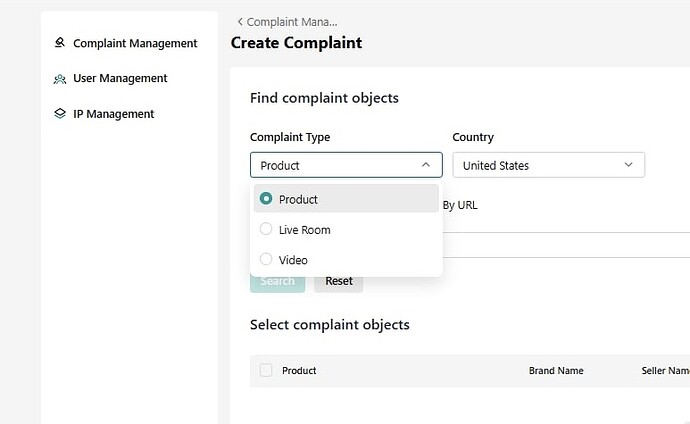Click the back chevron beside Complaint Mana...

pos(240,22)
